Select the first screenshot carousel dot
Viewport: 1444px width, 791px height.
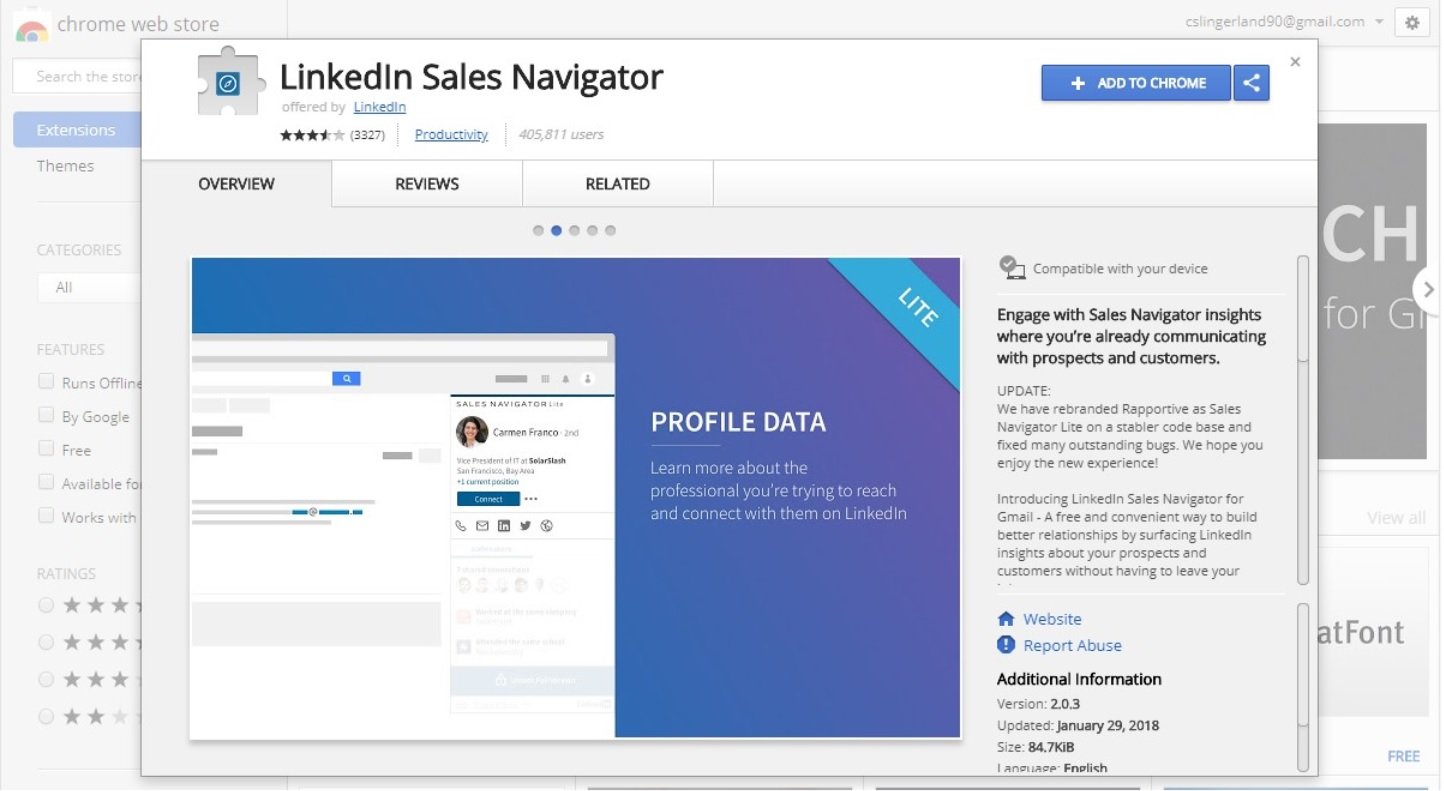point(538,230)
